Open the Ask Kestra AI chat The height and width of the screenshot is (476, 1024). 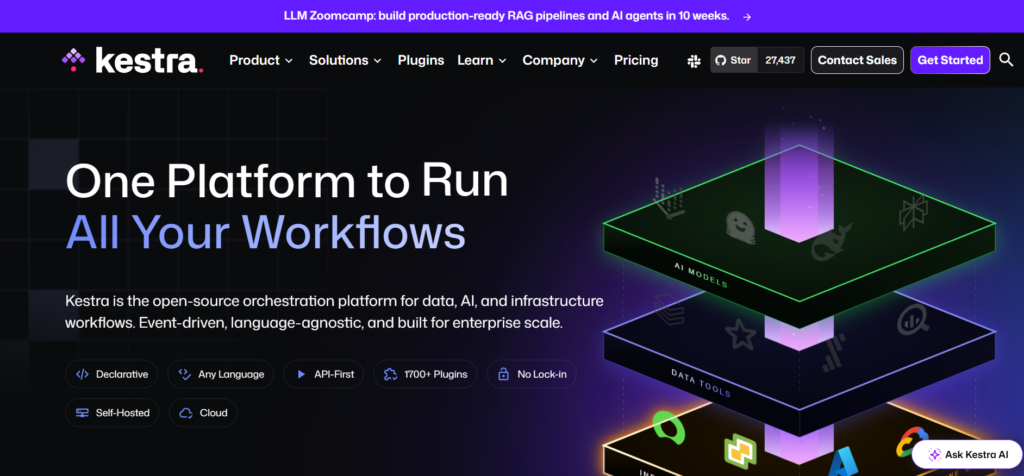tap(967, 454)
